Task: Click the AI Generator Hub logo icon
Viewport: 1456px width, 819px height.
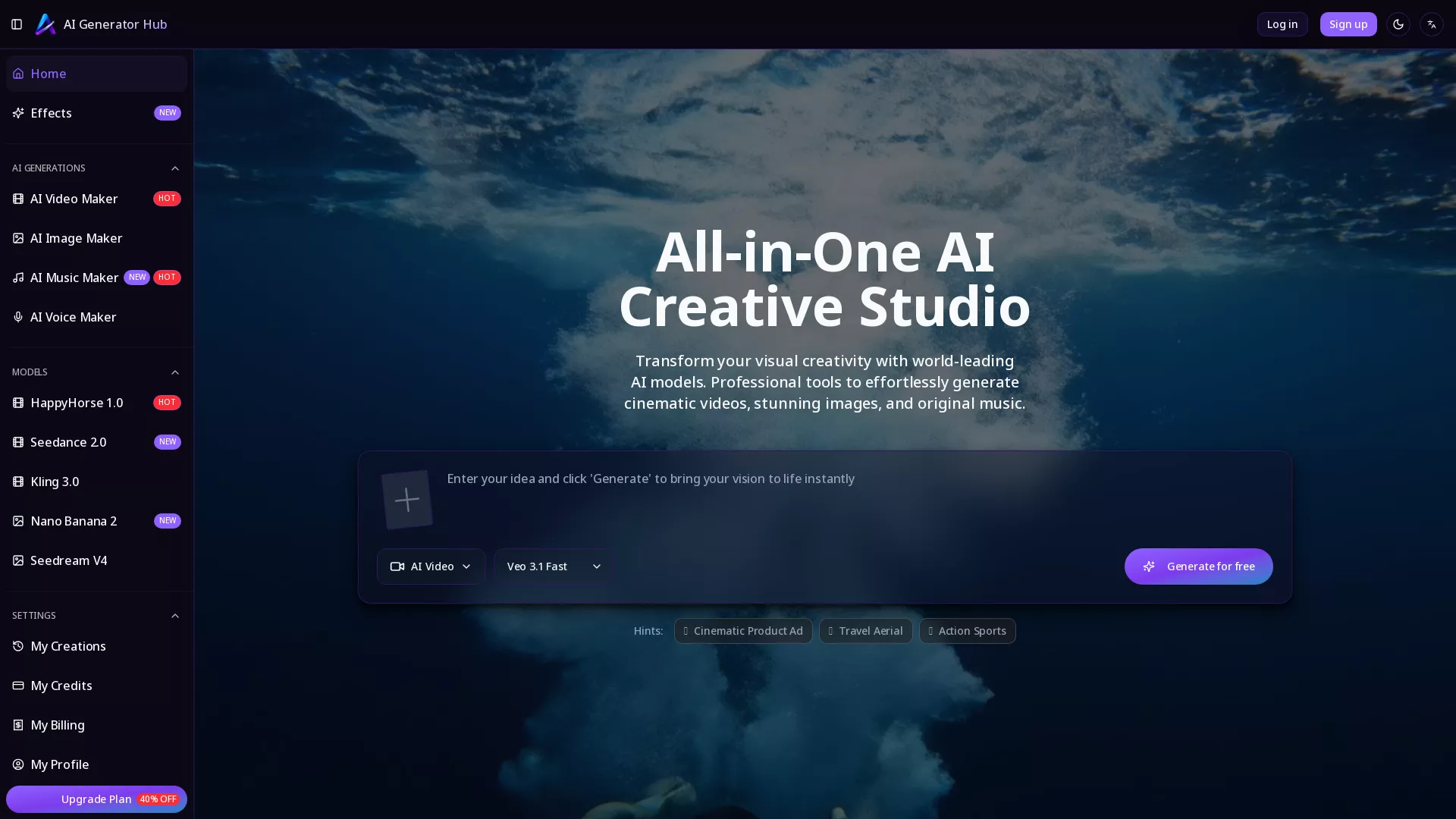Action: 45,24
